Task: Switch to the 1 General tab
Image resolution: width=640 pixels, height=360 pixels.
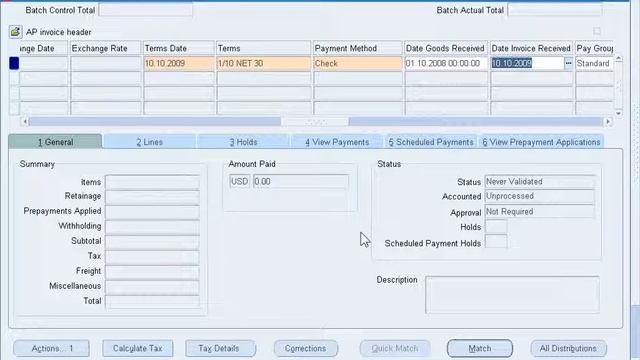Action: coord(56,142)
